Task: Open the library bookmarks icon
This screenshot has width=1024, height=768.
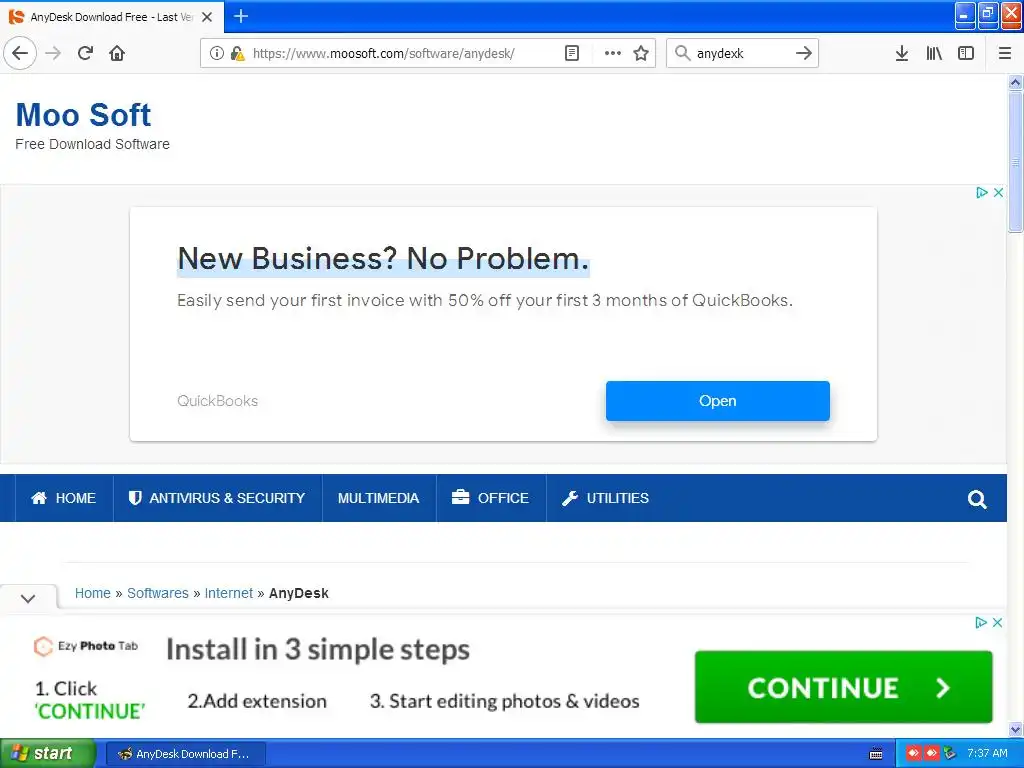Action: [x=934, y=53]
